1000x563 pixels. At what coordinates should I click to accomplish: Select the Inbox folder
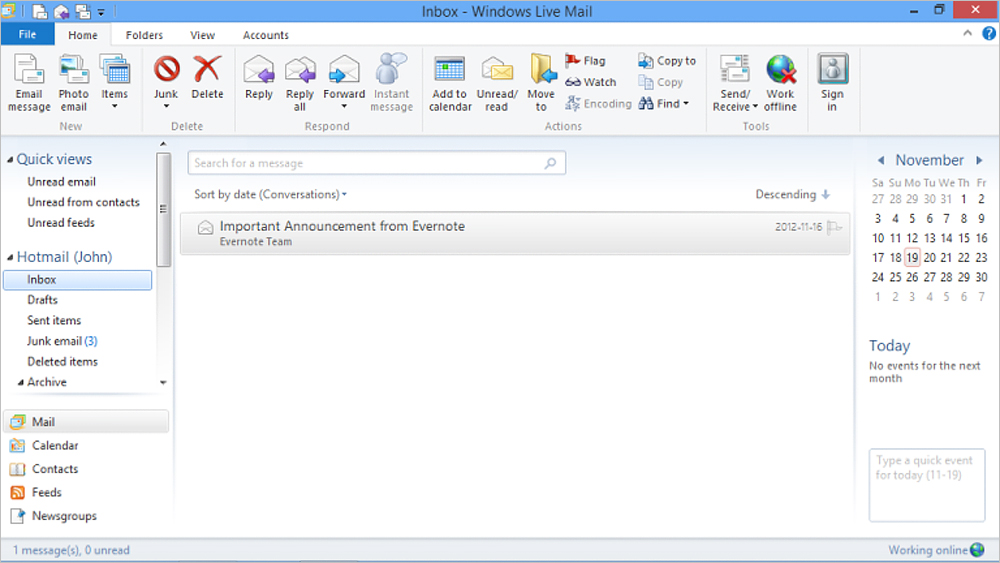[77, 280]
